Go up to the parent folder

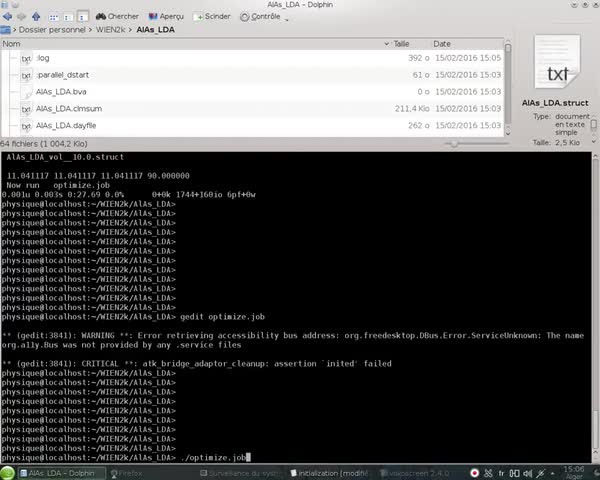pyautogui.click(x=36, y=16)
